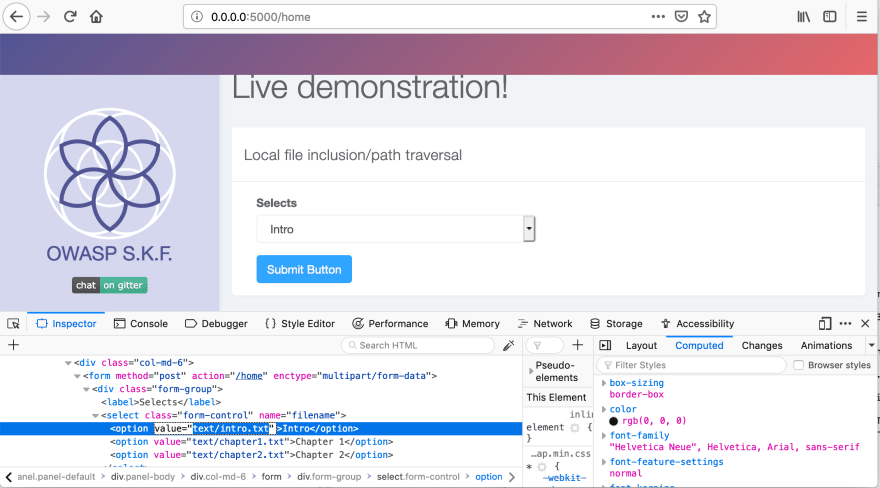The image size is (880, 488).
Task: Open the Console tab
Action: [x=141, y=324]
